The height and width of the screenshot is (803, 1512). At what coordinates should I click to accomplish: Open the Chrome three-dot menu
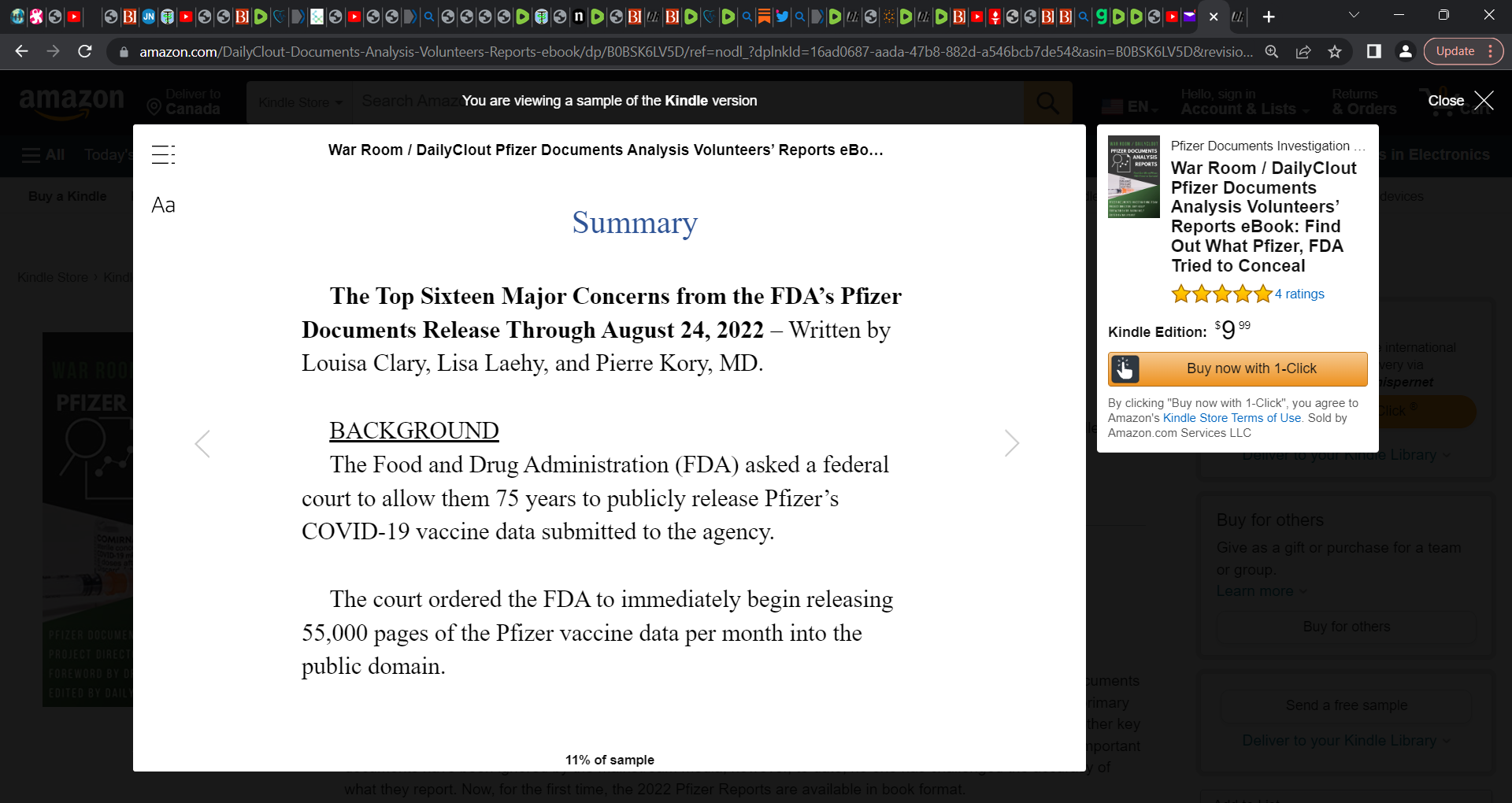pos(1491,52)
